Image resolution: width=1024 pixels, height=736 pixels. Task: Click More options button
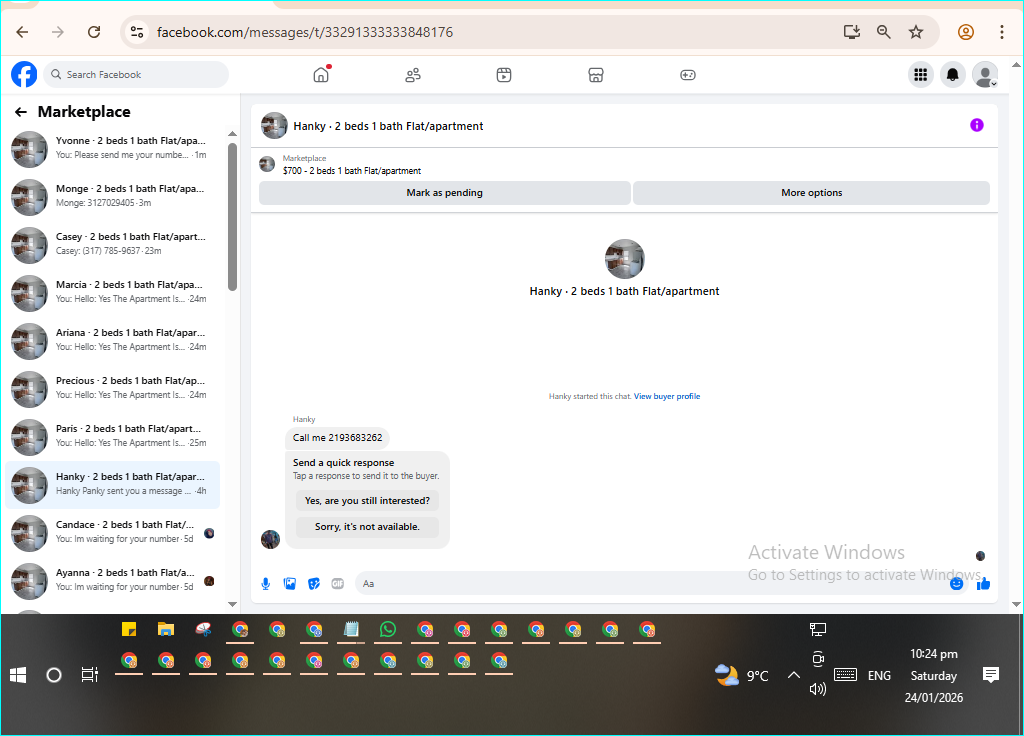pos(812,193)
